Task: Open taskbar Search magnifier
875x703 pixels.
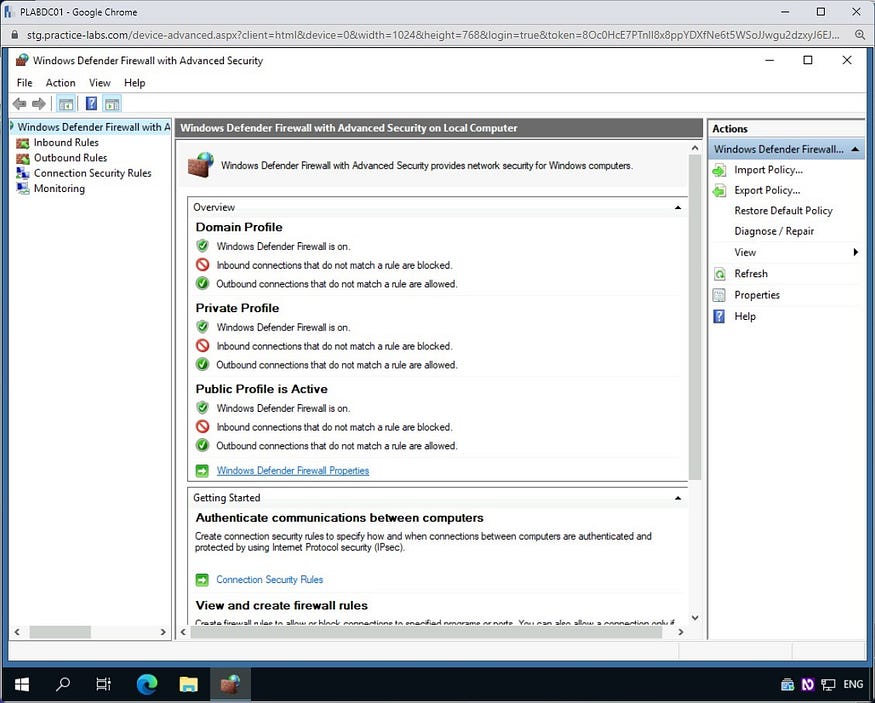Action: coord(63,684)
